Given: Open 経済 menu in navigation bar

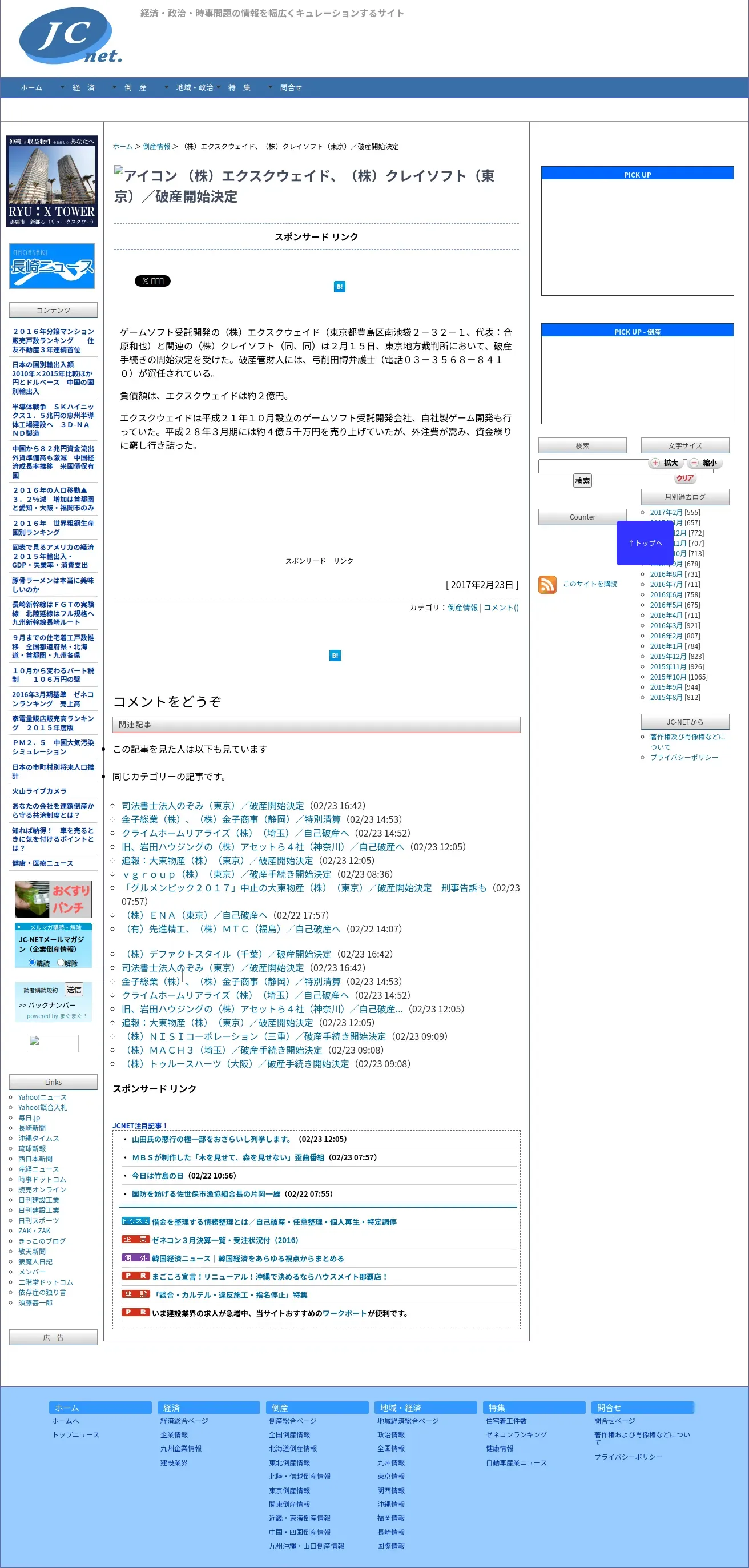Looking at the screenshot, I should (83, 88).
